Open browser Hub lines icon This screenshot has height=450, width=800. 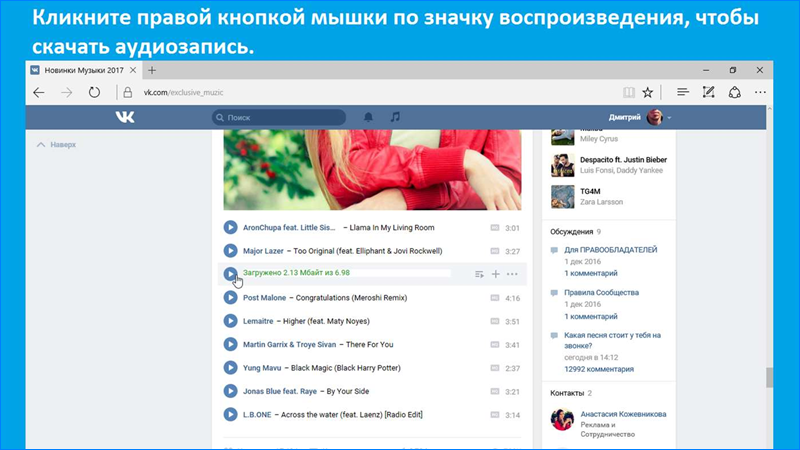(x=683, y=92)
